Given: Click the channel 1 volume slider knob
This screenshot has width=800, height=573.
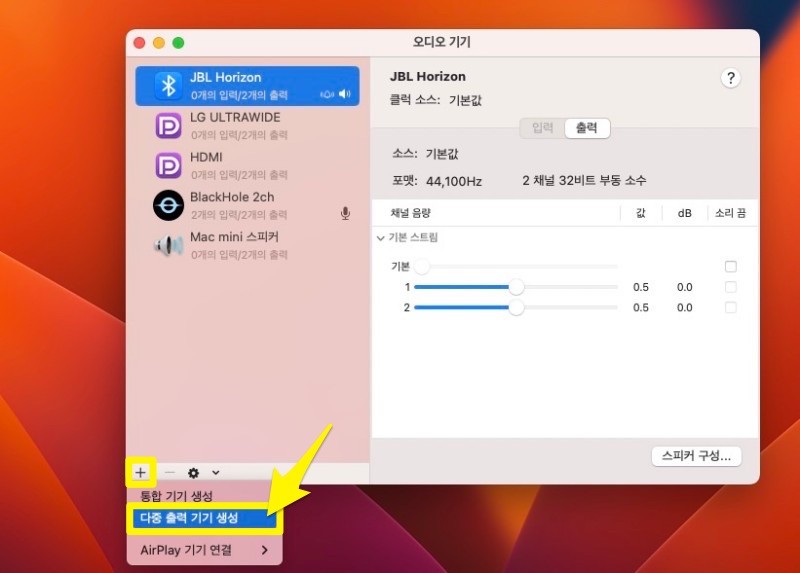Looking at the screenshot, I should click(x=516, y=287).
